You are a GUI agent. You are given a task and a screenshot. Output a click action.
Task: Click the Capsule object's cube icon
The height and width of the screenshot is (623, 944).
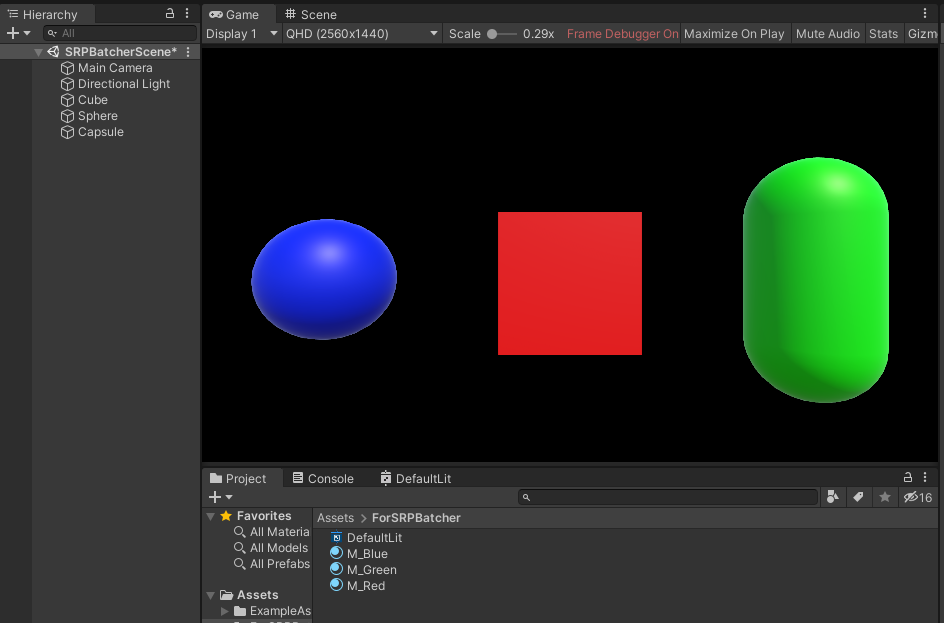(x=67, y=132)
